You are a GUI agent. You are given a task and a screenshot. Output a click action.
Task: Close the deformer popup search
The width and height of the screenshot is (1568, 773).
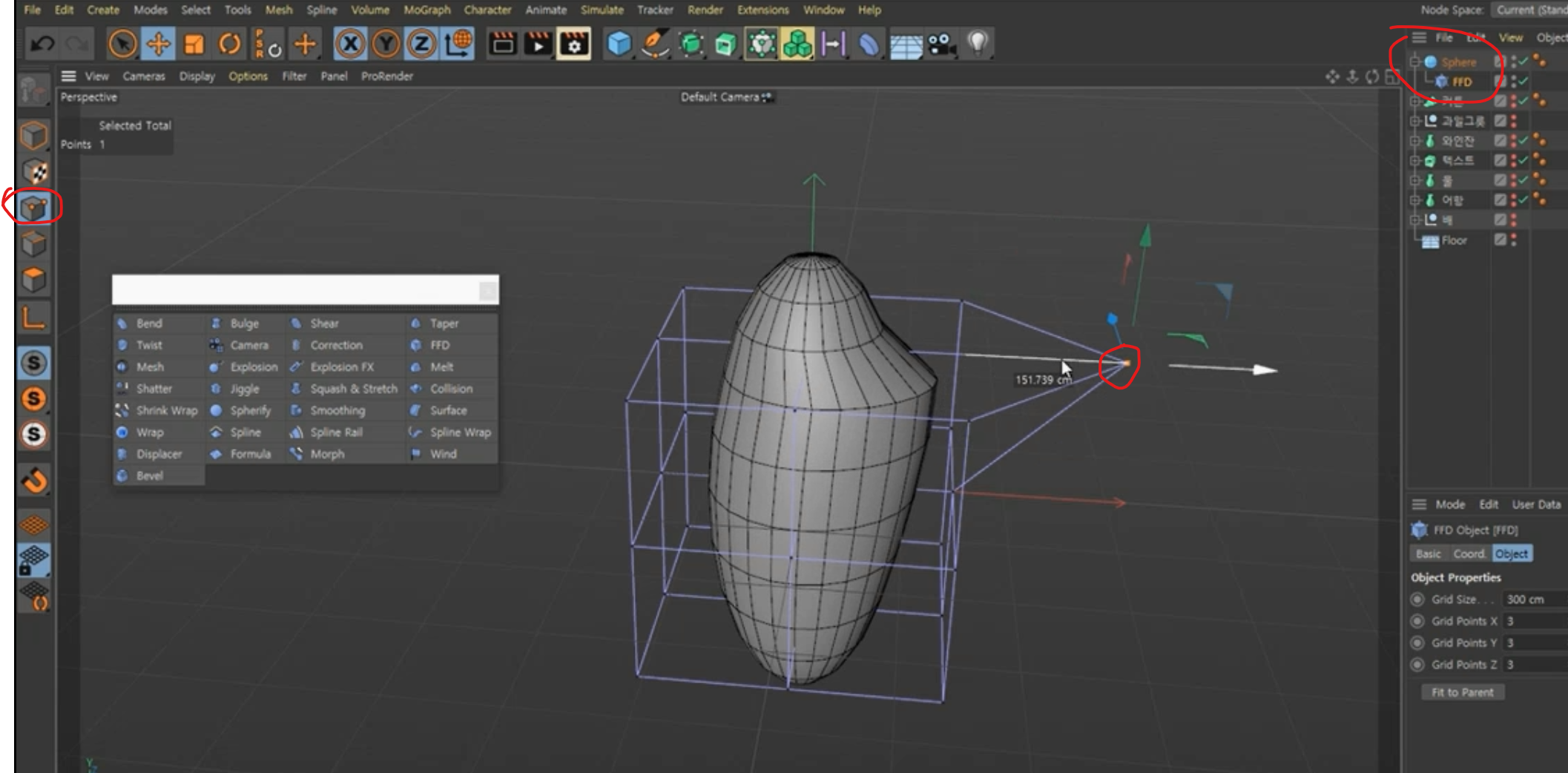tap(487, 291)
